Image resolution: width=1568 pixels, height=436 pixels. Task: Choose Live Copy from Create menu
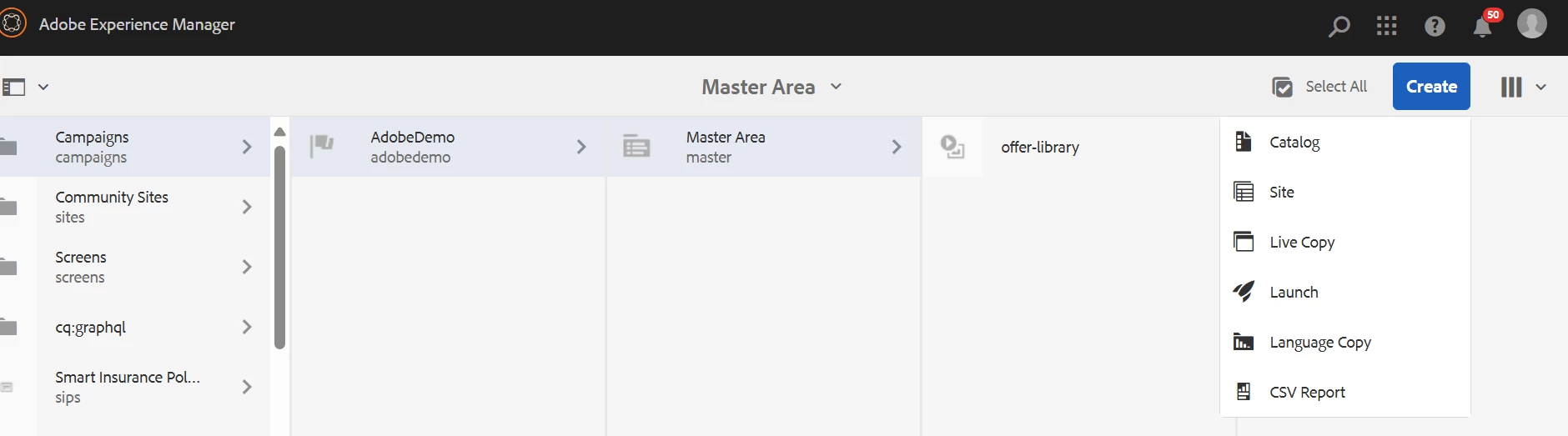click(x=1344, y=242)
